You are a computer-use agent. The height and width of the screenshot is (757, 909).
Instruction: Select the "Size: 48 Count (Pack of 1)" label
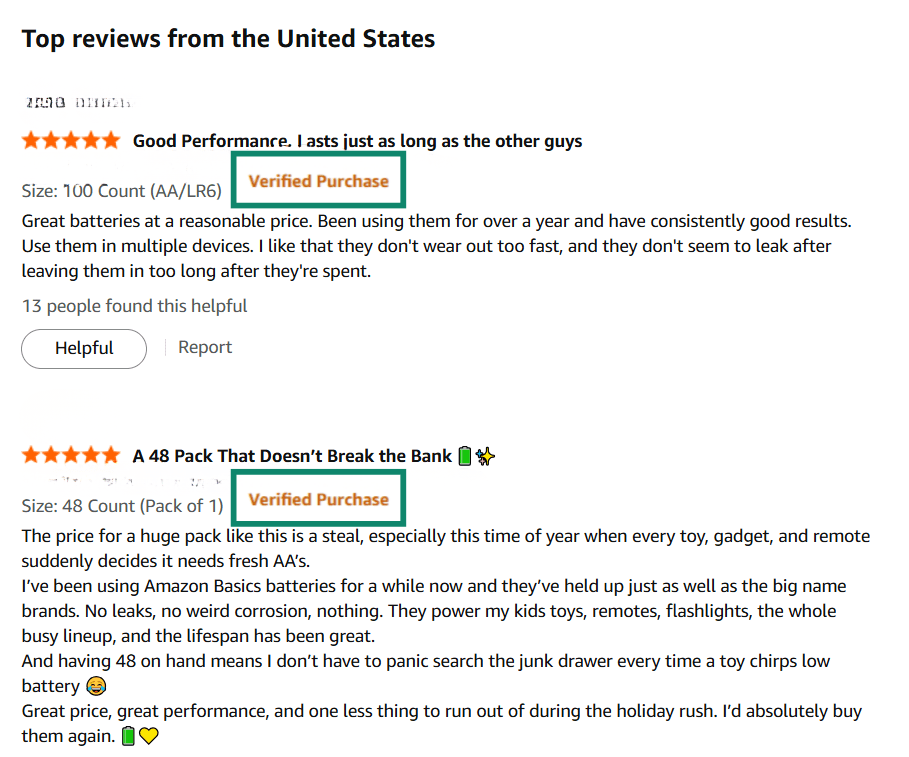pos(122,505)
